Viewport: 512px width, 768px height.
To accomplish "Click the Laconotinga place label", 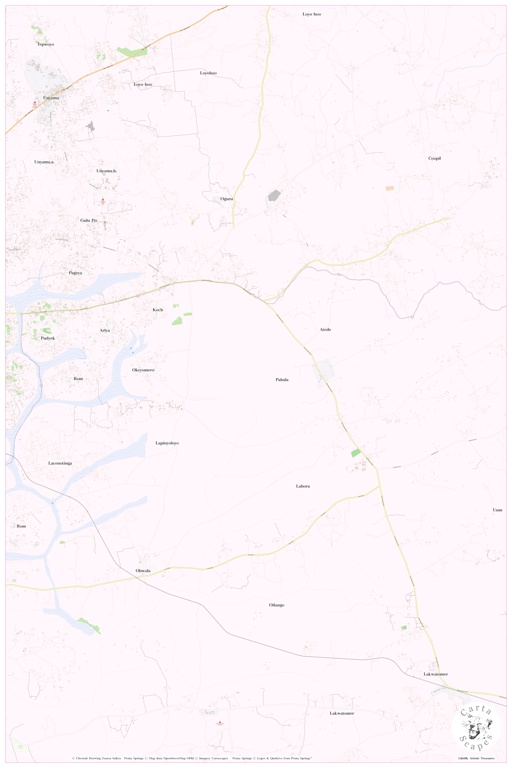I will coord(60,463).
